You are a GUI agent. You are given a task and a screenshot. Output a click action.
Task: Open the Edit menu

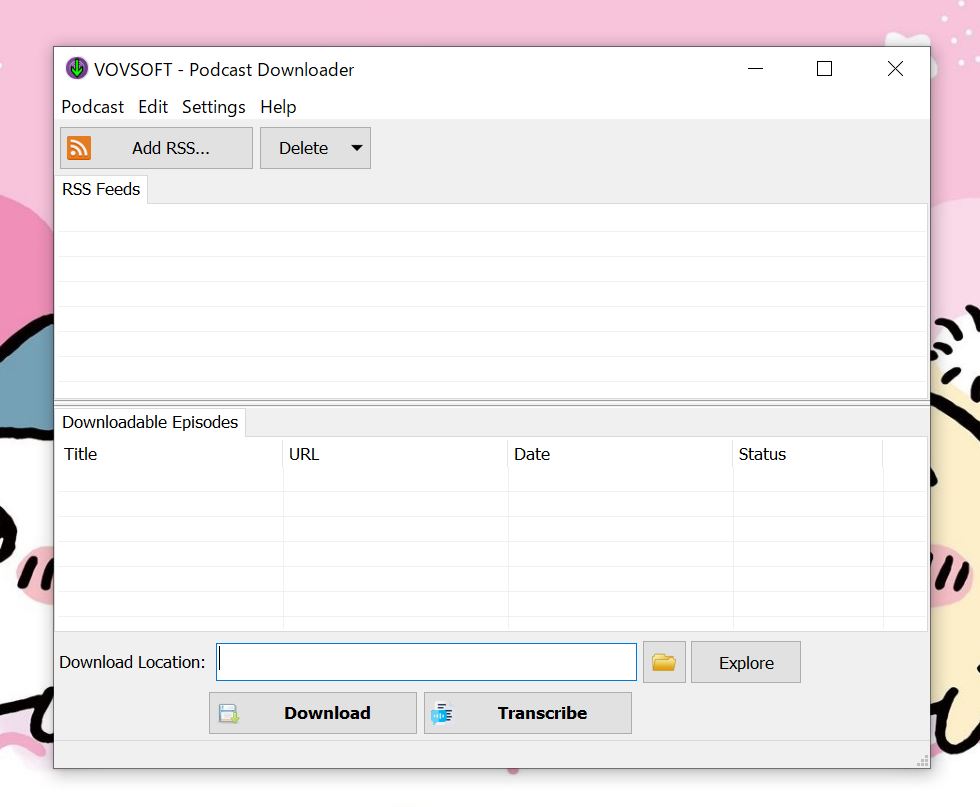[153, 107]
